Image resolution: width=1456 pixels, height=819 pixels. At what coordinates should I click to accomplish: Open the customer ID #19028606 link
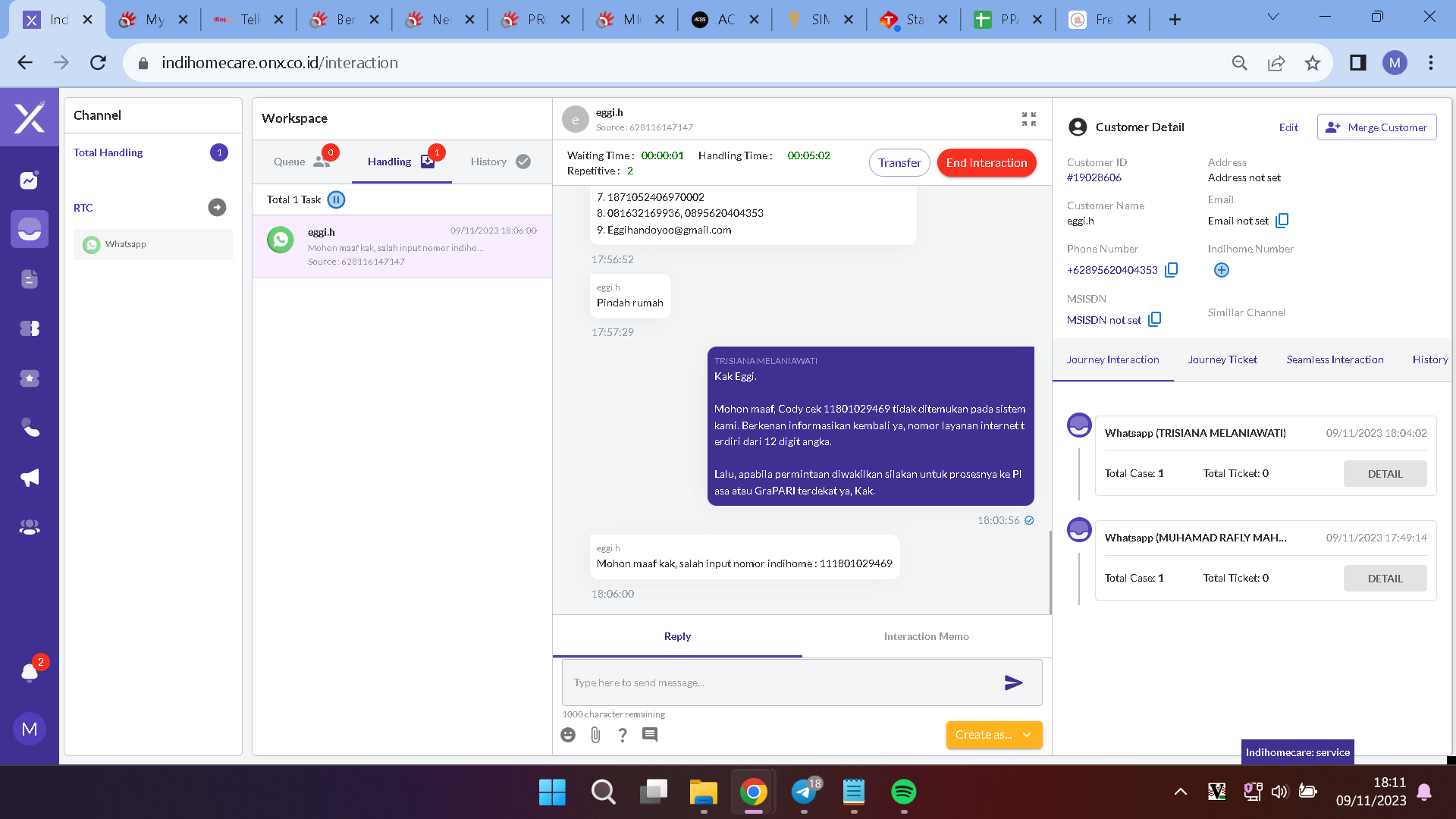(x=1094, y=177)
